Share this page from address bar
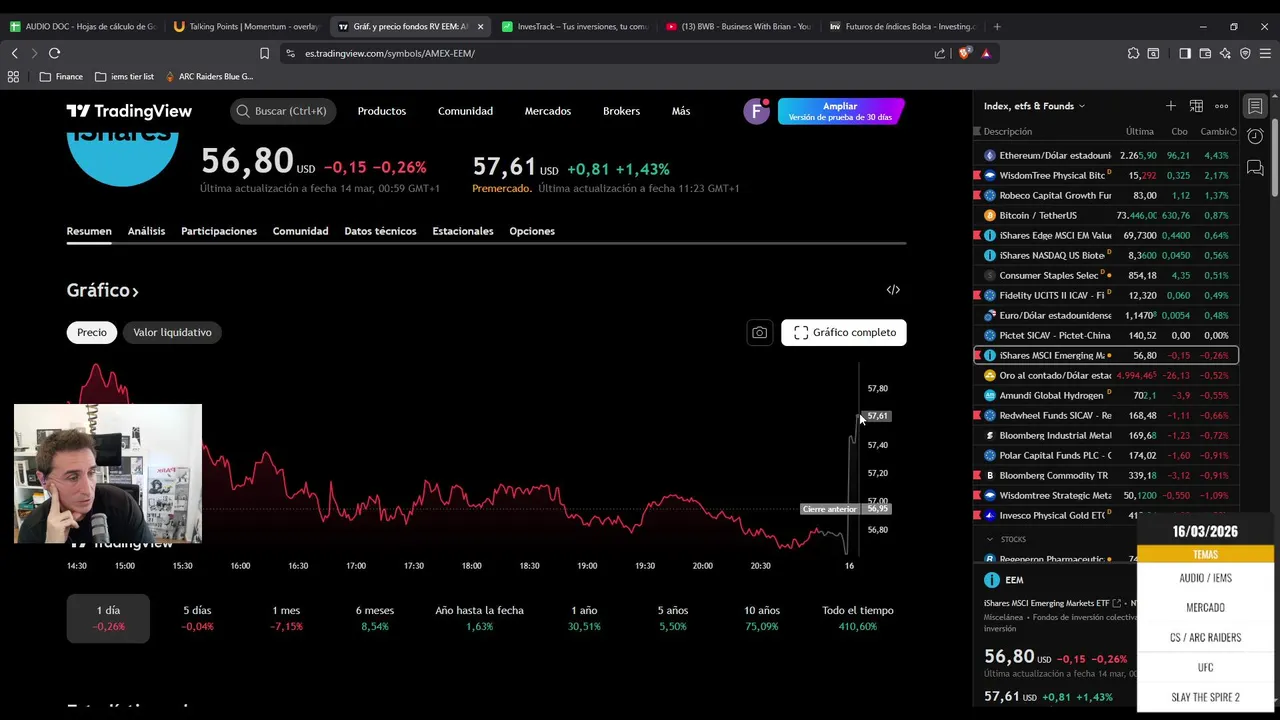This screenshot has height=720, width=1280. click(x=940, y=53)
